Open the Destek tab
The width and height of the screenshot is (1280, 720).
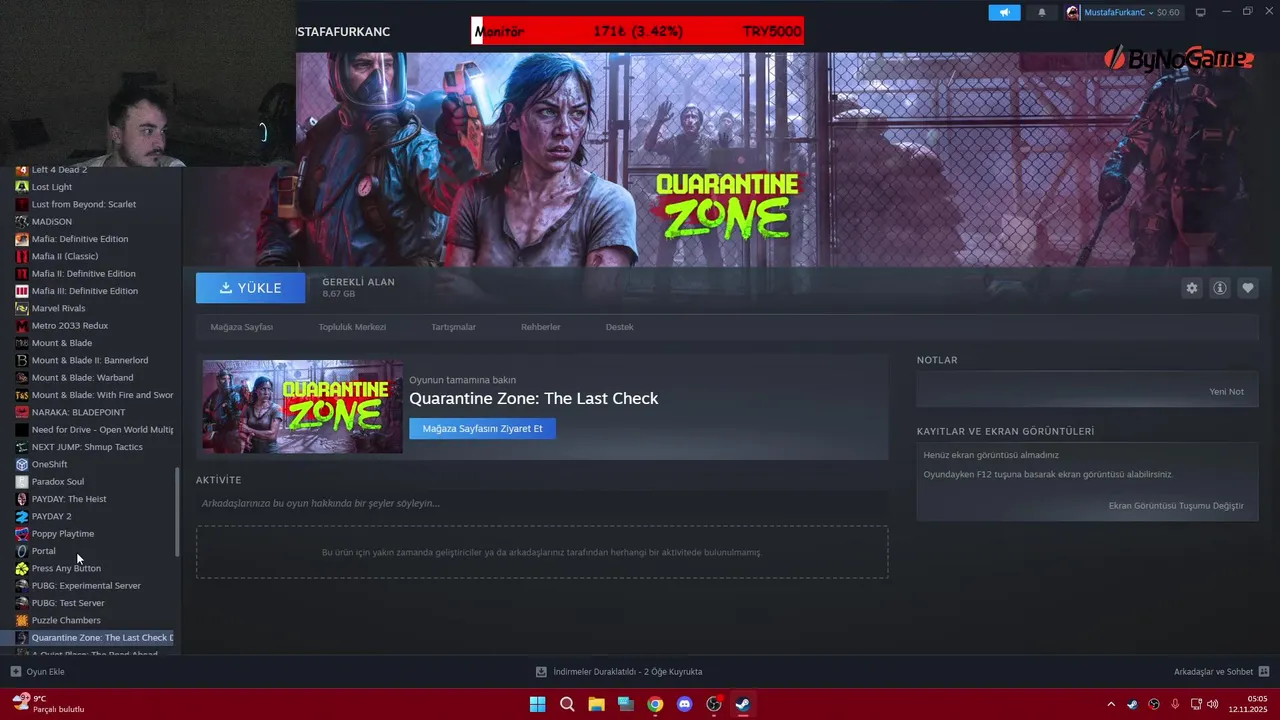[619, 327]
